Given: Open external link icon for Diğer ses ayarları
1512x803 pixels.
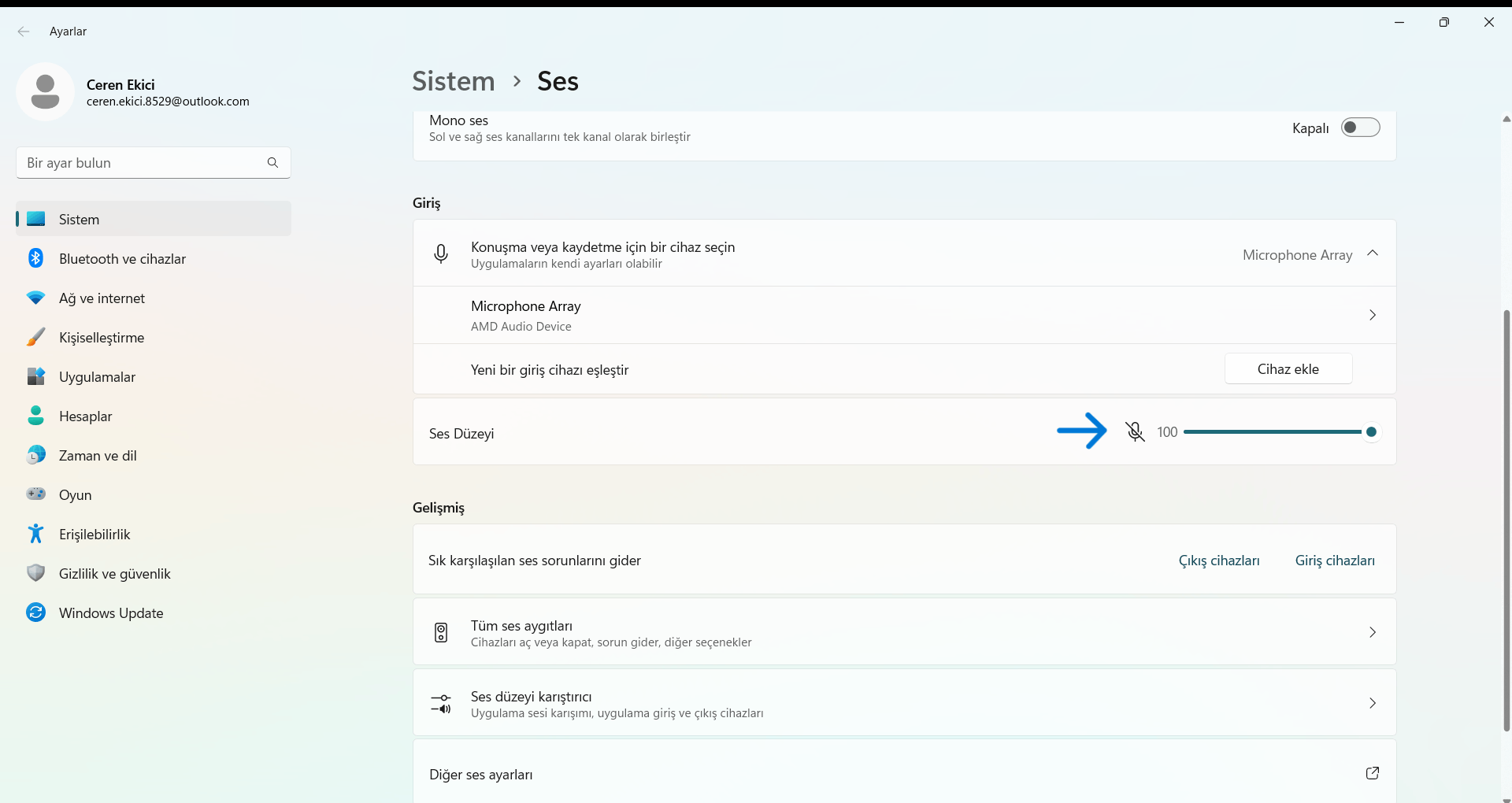Looking at the screenshot, I should click(1372, 773).
